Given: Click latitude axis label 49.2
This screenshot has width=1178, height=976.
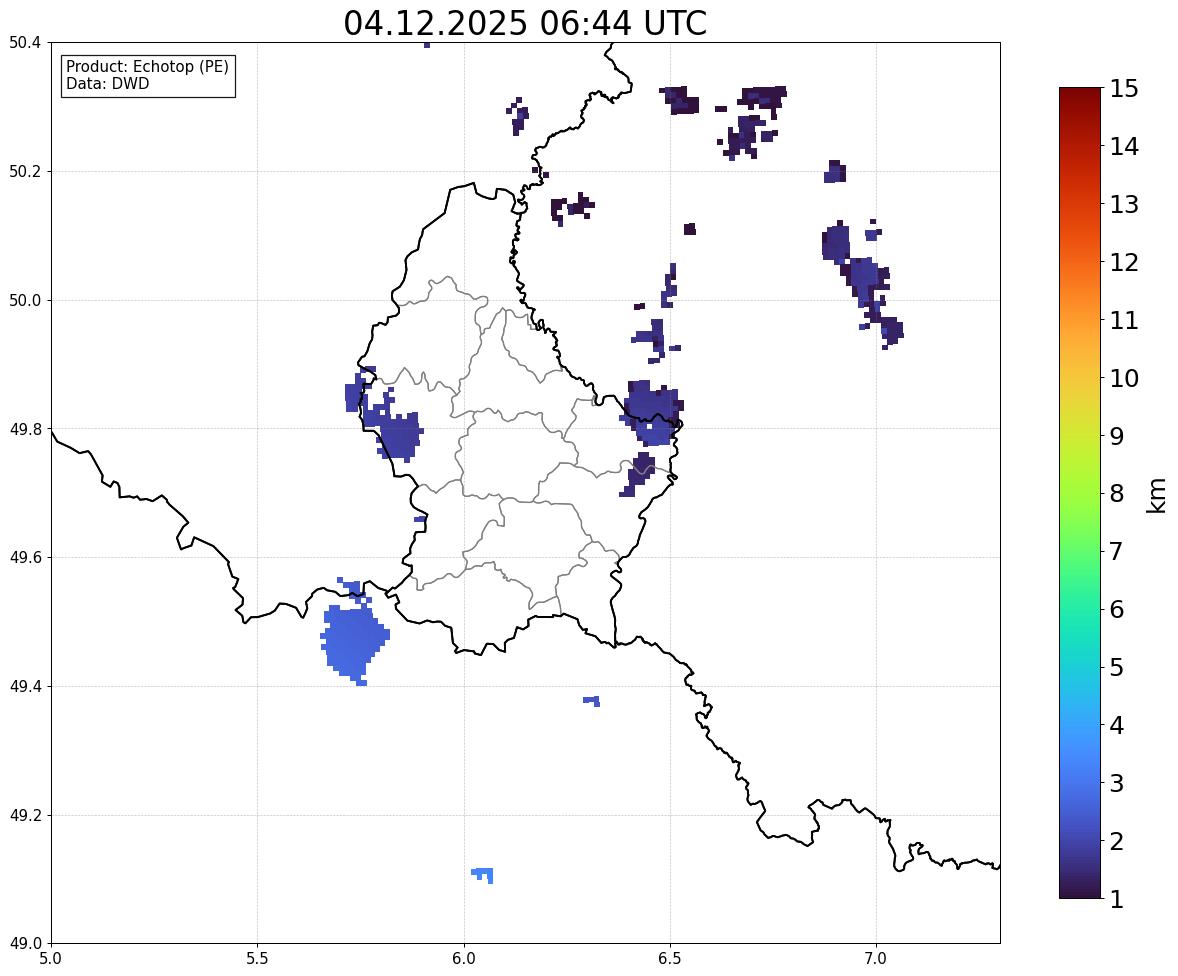Looking at the screenshot, I should 25,815.
